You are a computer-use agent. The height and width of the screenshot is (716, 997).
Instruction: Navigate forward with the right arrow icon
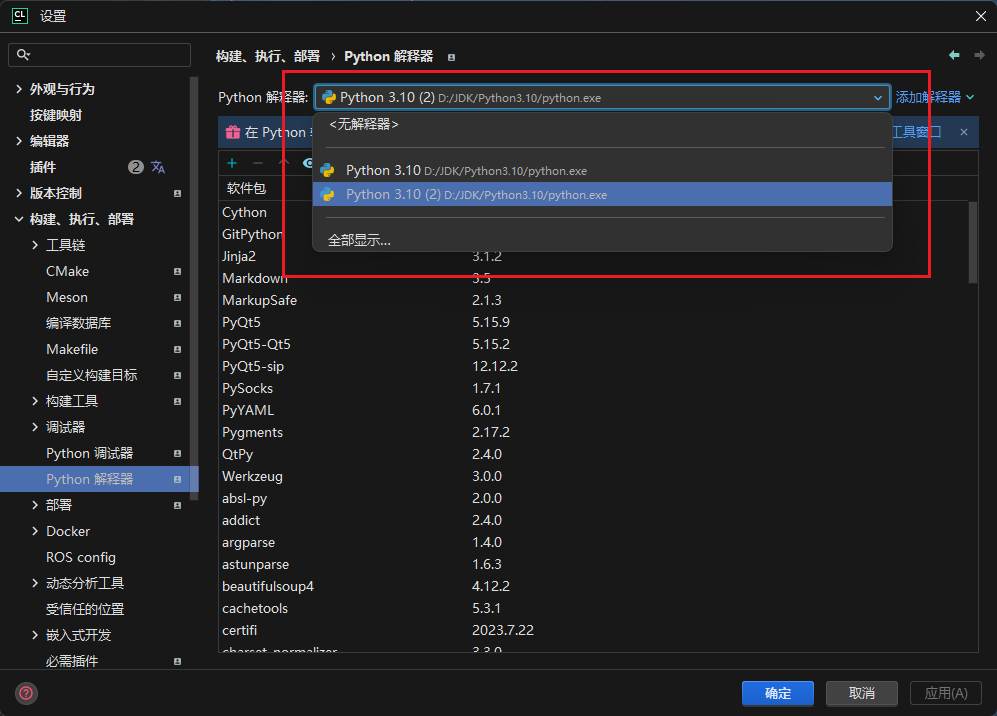click(x=979, y=55)
